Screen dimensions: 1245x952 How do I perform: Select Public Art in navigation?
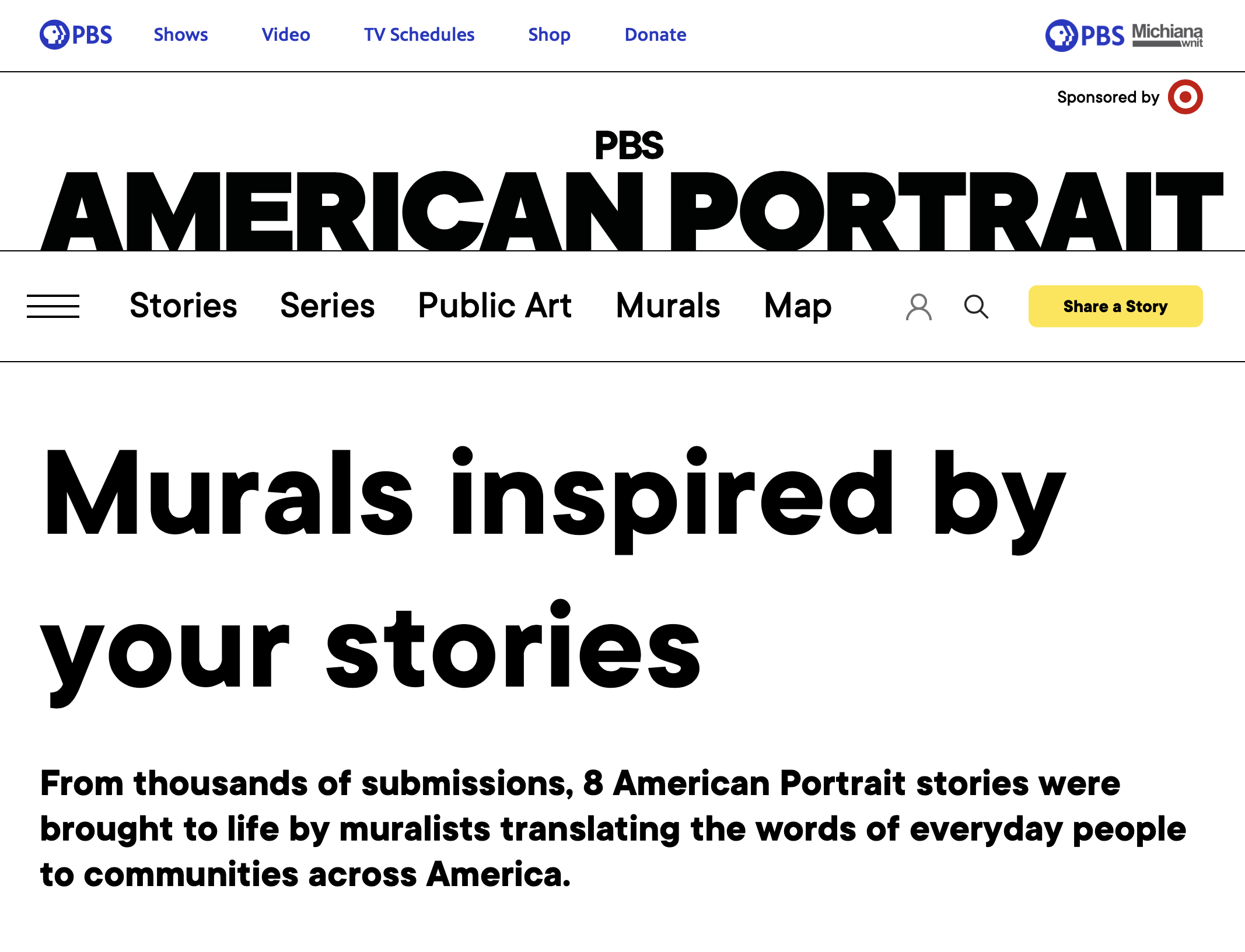[495, 306]
